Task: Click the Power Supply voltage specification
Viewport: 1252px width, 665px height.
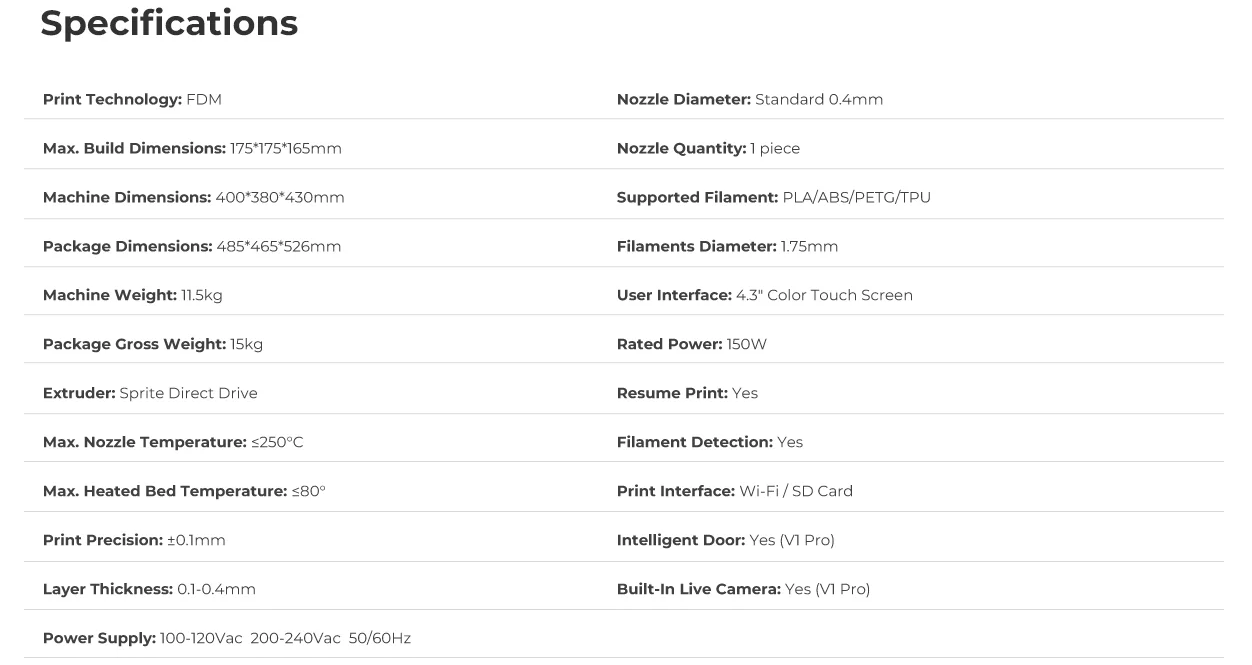Action: (226, 638)
